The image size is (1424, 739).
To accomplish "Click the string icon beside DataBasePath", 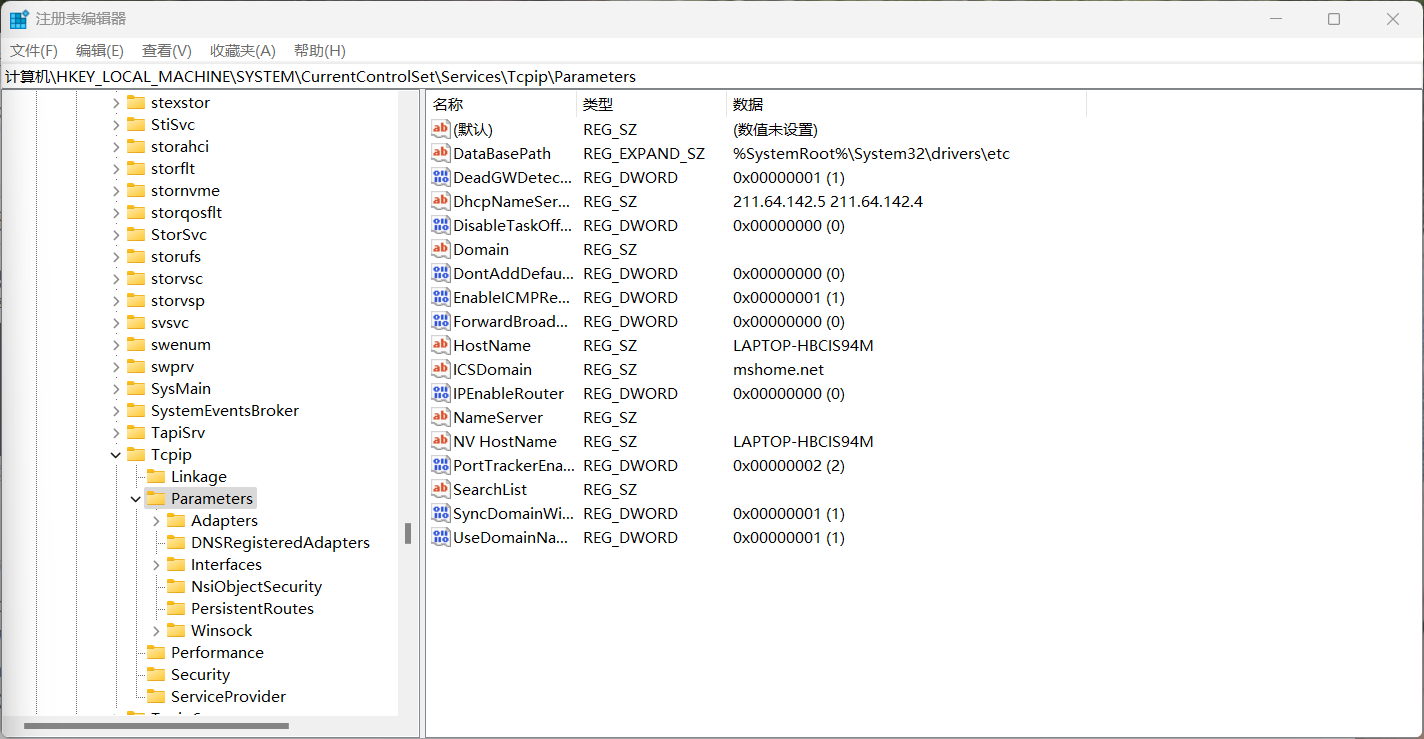I will [x=441, y=153].
